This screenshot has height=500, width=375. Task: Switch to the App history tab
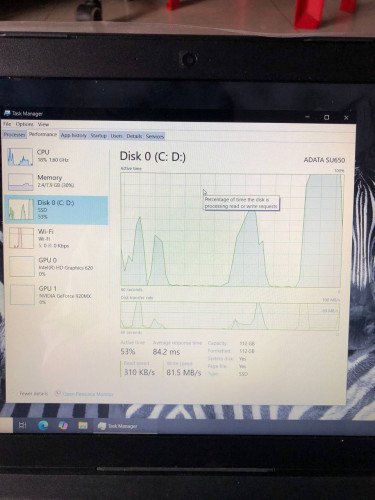(74, 135)
